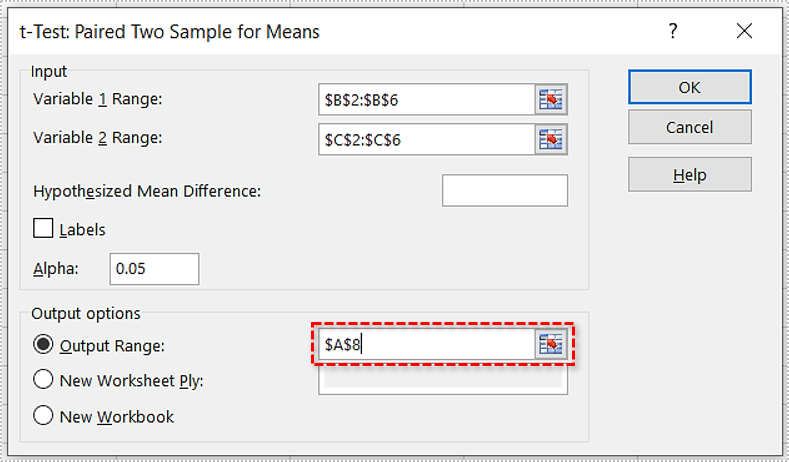Click Variable 2 Range selector icon
Screen dimensions: 789x462
pyautogui.click(x=551, y=140)
